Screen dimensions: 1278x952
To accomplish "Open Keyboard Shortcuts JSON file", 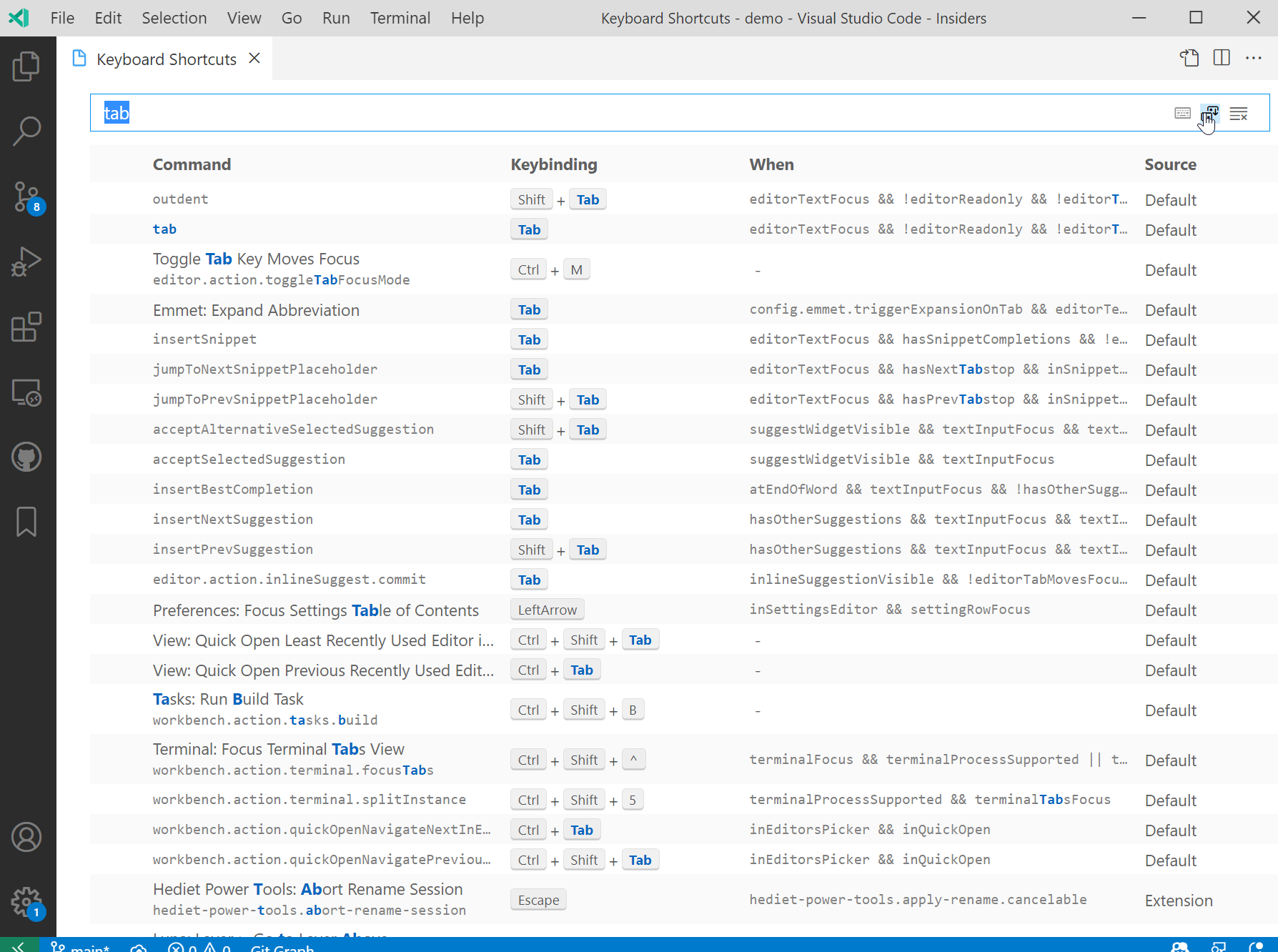I will pos(1189,59).
